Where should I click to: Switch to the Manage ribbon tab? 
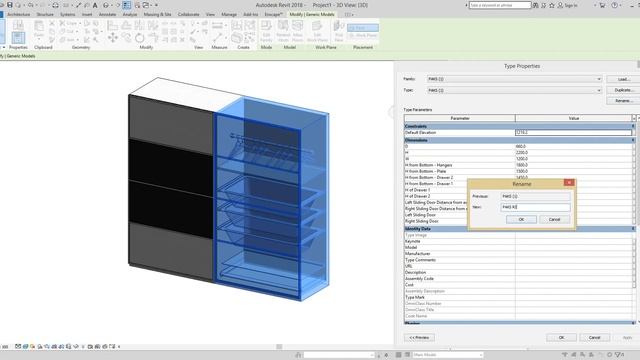pos(229,14)
